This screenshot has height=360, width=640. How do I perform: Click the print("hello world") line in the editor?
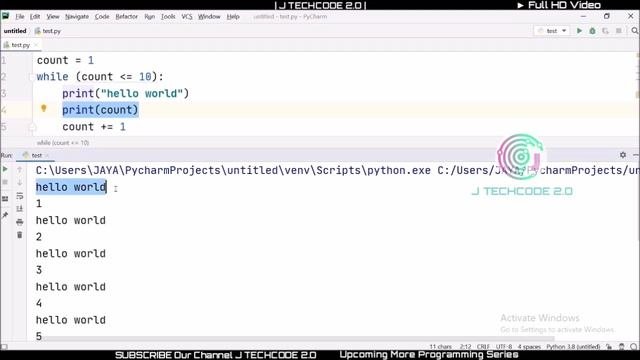coord(126,93)
